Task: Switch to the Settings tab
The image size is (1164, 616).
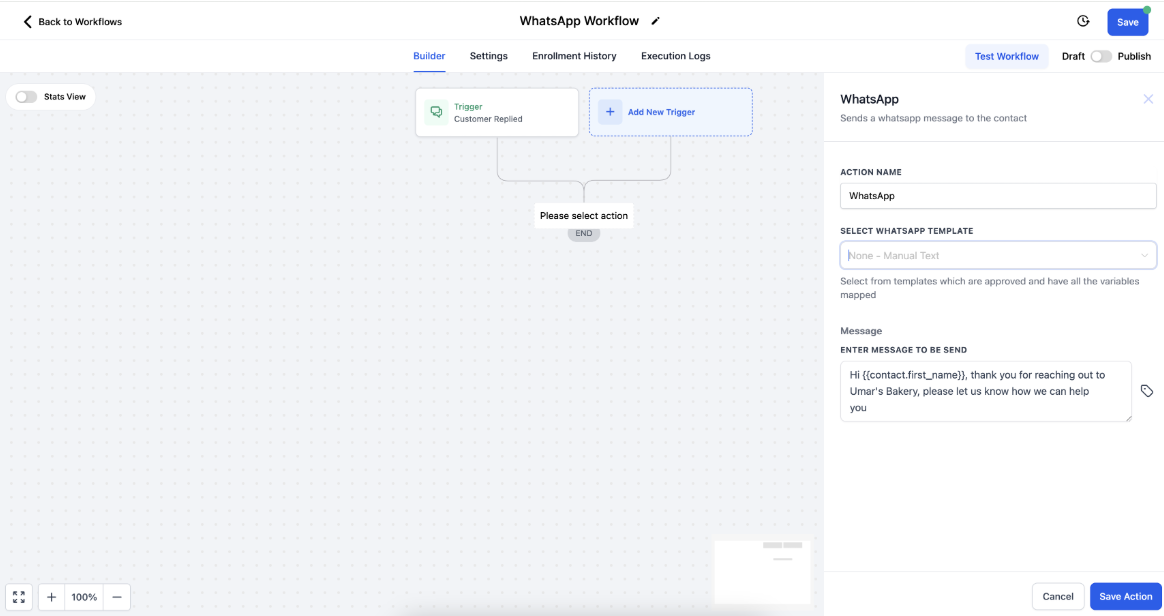Action: [x=489, y=56]
